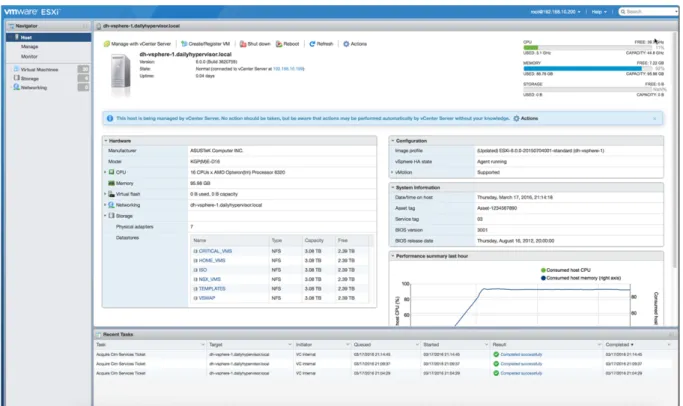This screenshot has height=406, width=683.
Task: Click the Queued column header
Action: pos(362,345)
